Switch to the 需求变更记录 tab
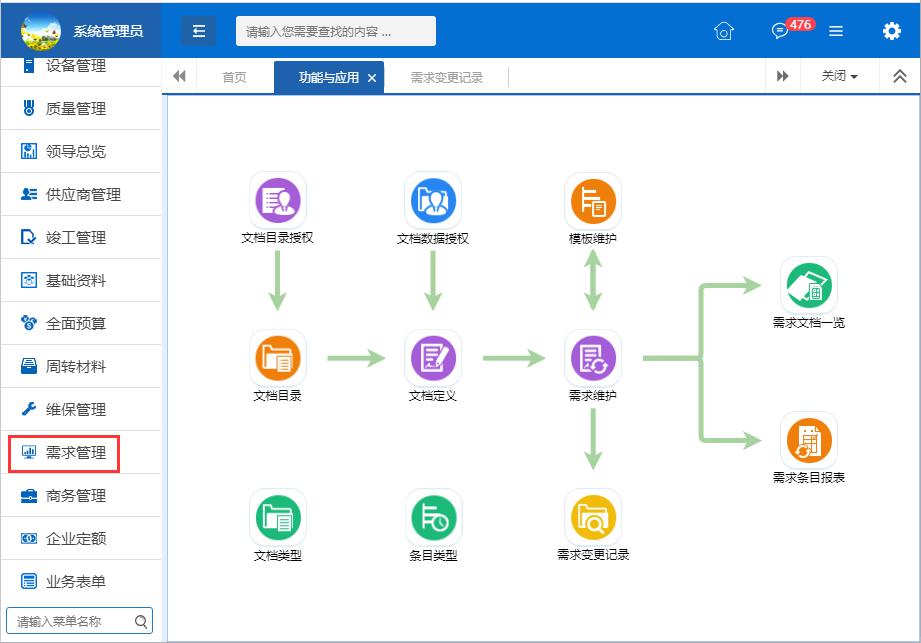Screen dimensions: 921x643 (x=446, y=77)
